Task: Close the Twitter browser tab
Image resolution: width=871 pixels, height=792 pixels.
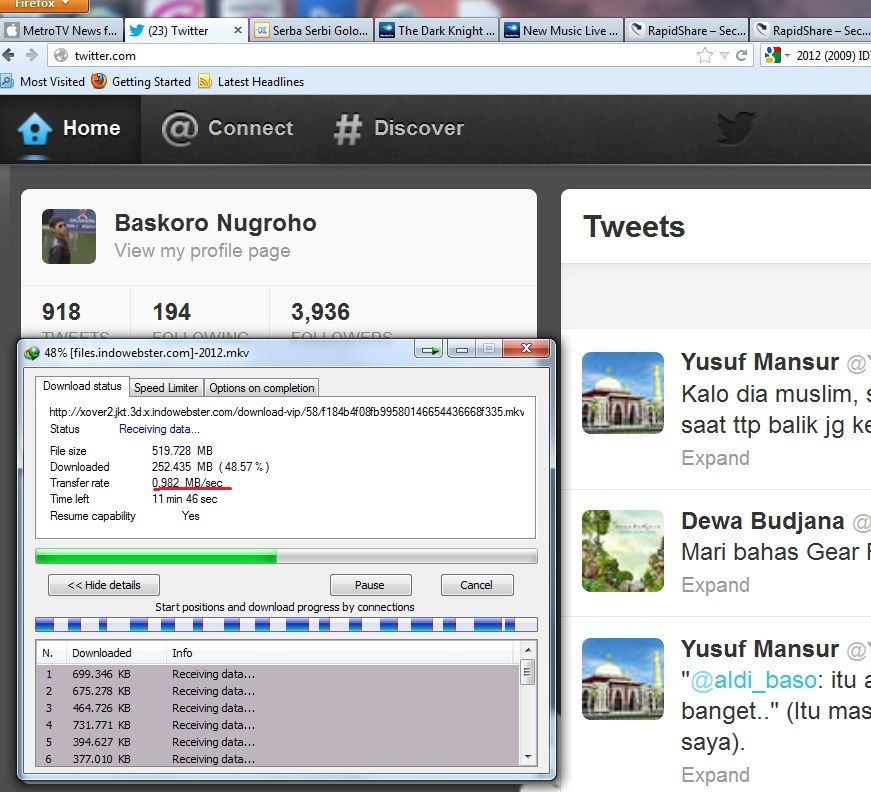Action: pos(238,30)
